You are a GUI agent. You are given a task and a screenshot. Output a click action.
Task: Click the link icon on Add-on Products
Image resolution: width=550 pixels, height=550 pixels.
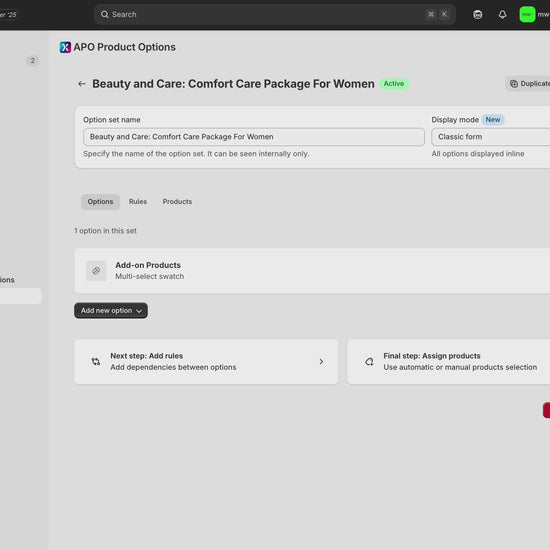(x=96, y=271)
